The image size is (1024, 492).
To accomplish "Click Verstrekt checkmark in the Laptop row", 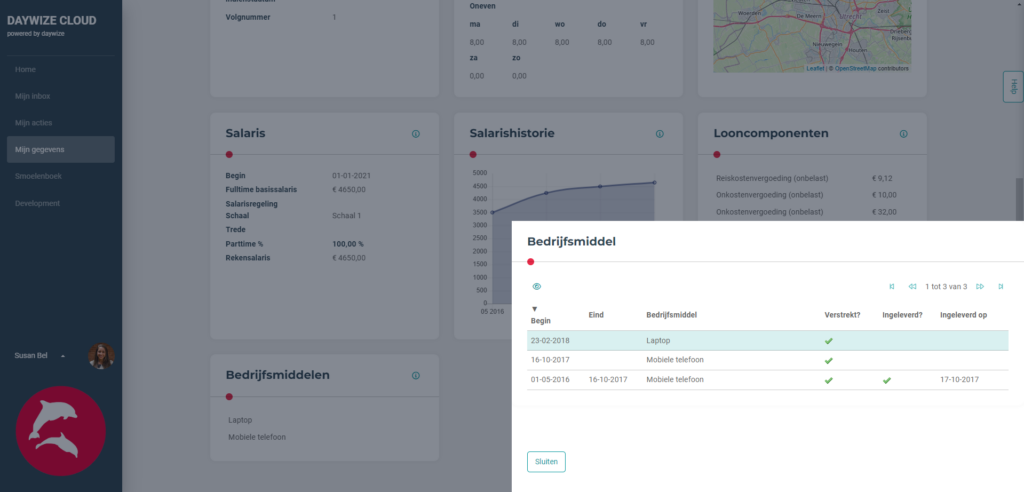I will click(828, 341).
